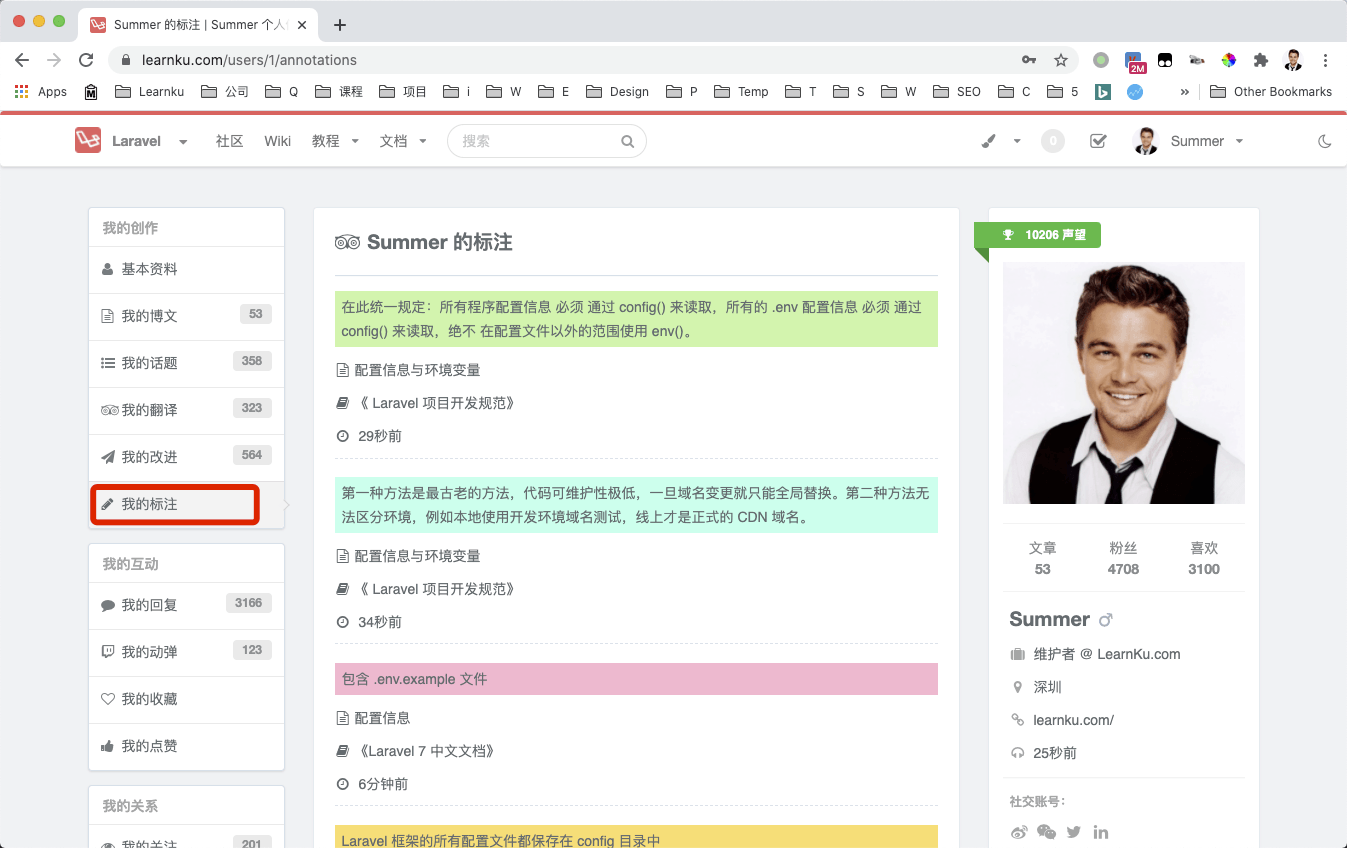Open the theme paintbrush icon in the navbar
1347x848 pixels.
click(x=989, y=141)
